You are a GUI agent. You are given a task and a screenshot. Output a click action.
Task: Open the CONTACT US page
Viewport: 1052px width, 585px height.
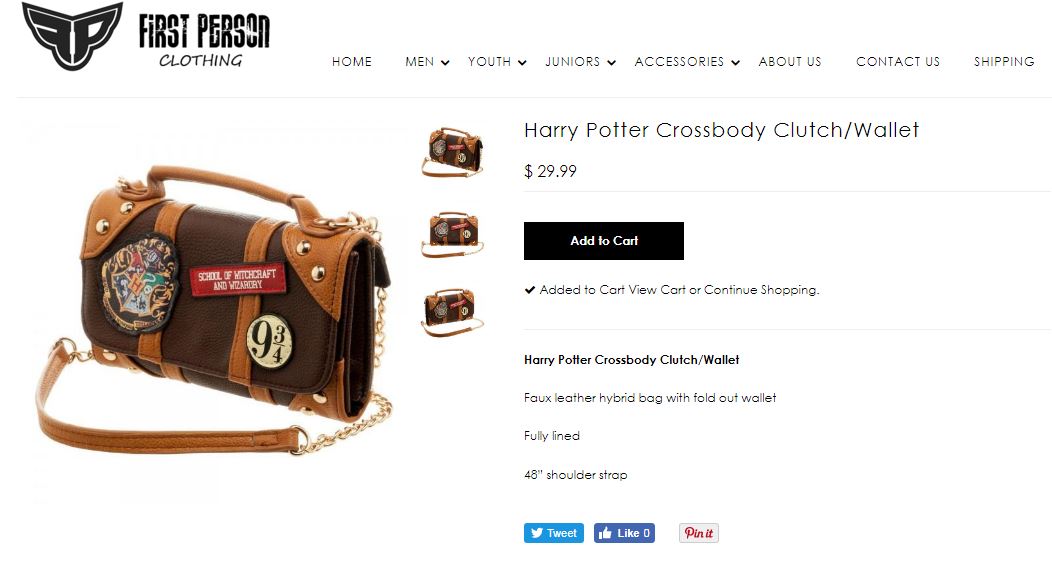pos(898,62)
